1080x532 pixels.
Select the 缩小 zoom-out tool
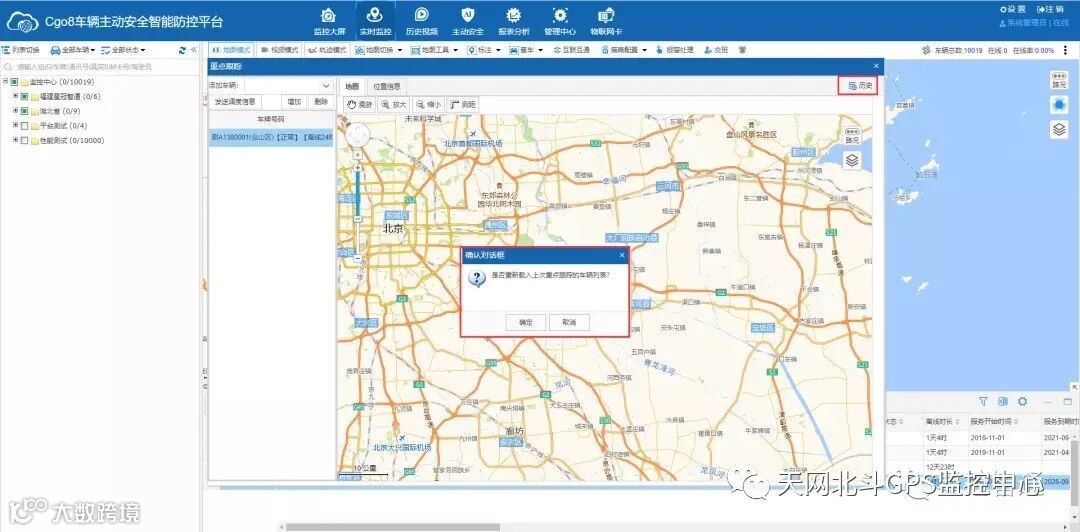[428, 105]
